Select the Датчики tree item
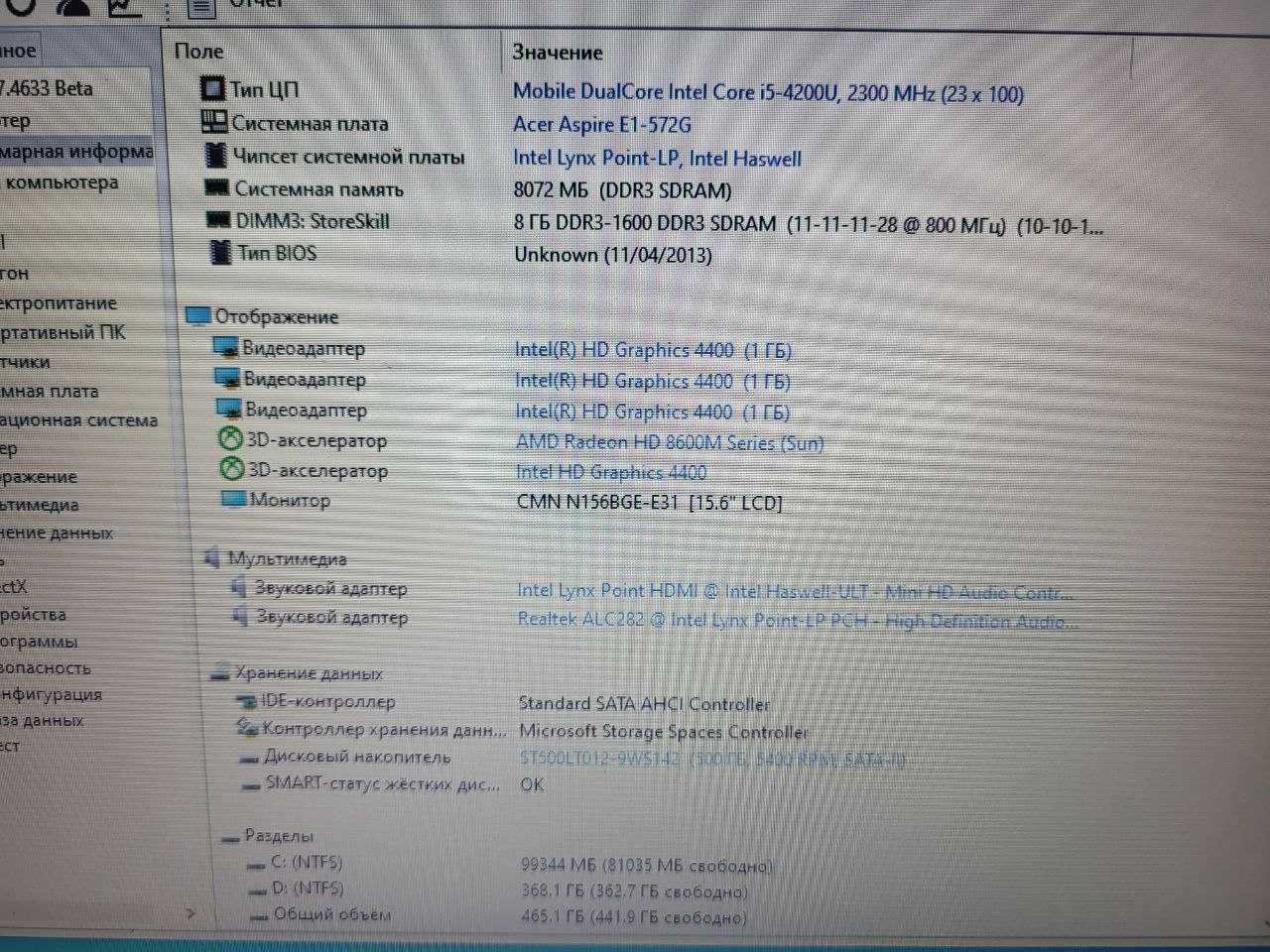 (x=25, y=362)
